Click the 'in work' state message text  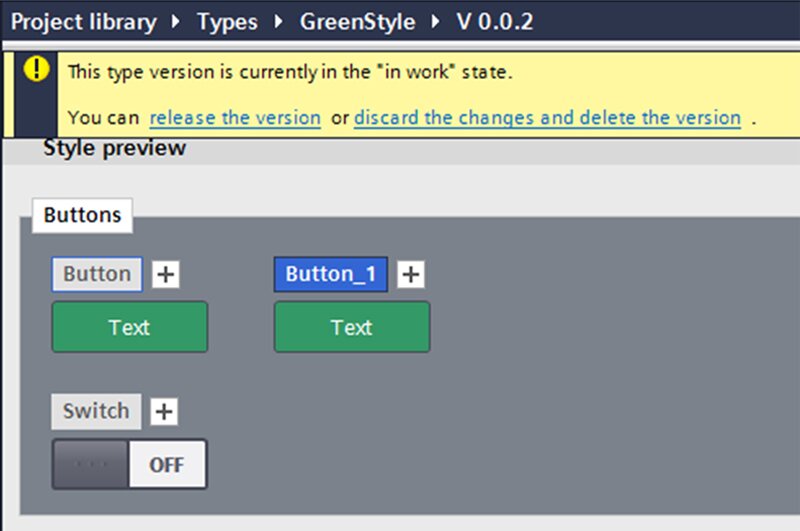tap(290, 72)
